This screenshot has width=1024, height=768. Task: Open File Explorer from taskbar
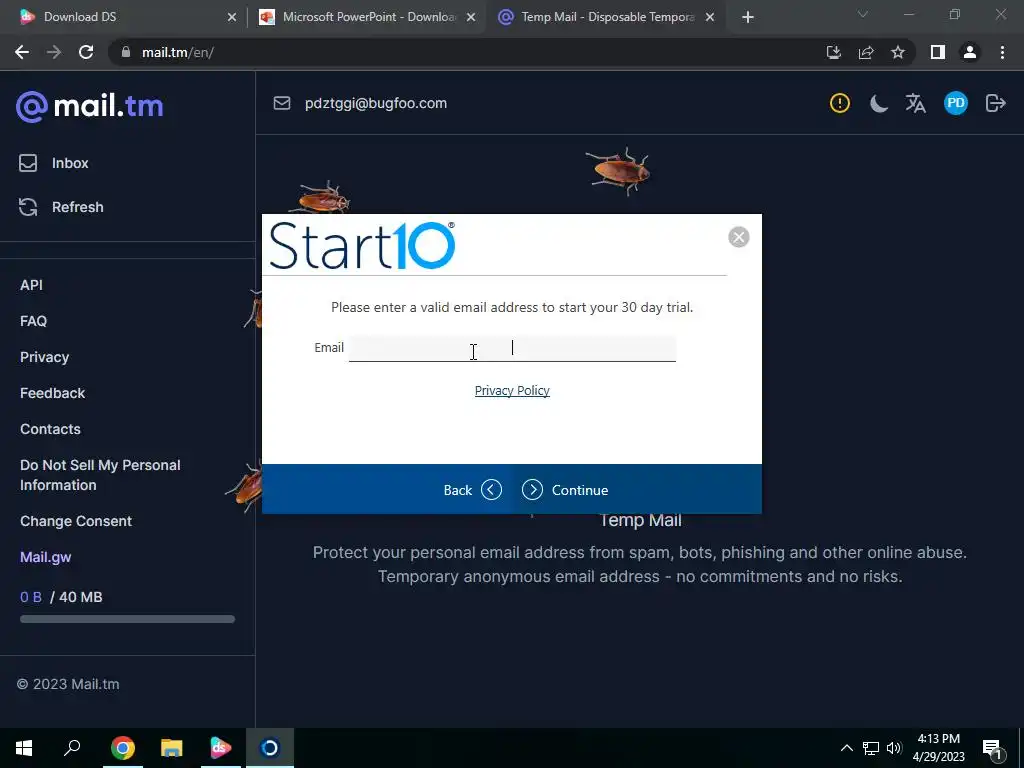[x=172, y=748]
